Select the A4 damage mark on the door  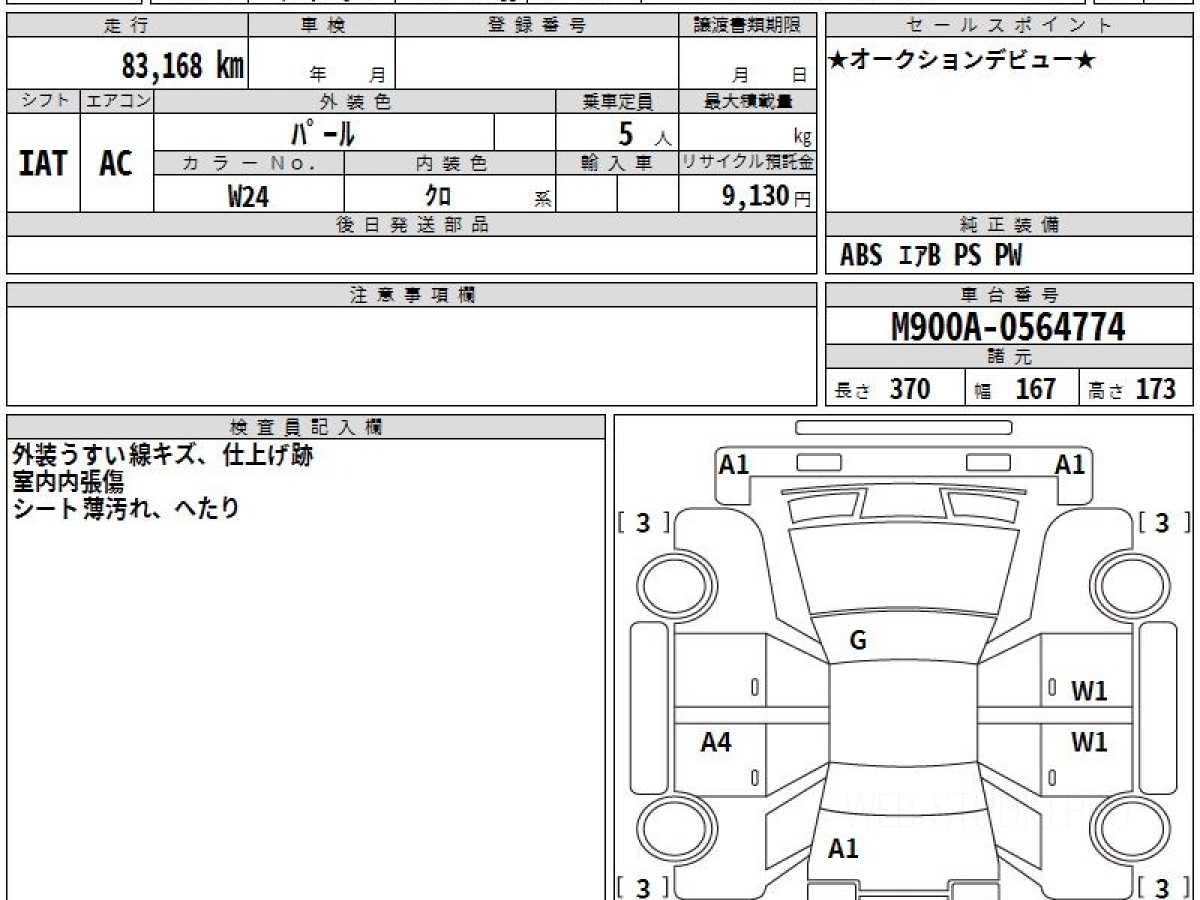(x=716, y=742)
